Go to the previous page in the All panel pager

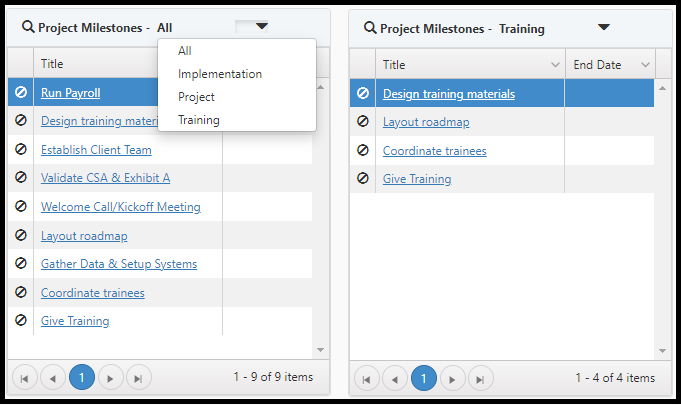(x=53, y=378)
